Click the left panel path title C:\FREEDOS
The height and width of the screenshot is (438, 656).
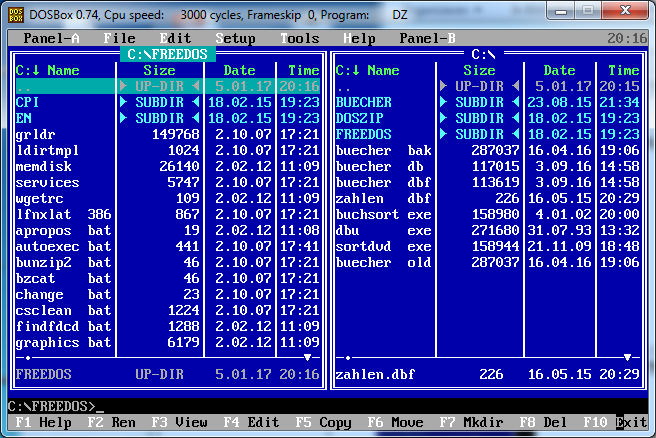[168, 54]
